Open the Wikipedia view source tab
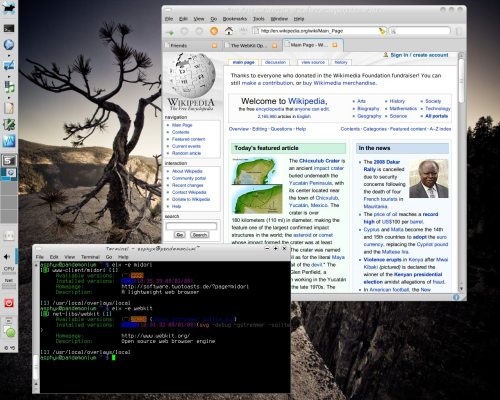 click(313, 62)
